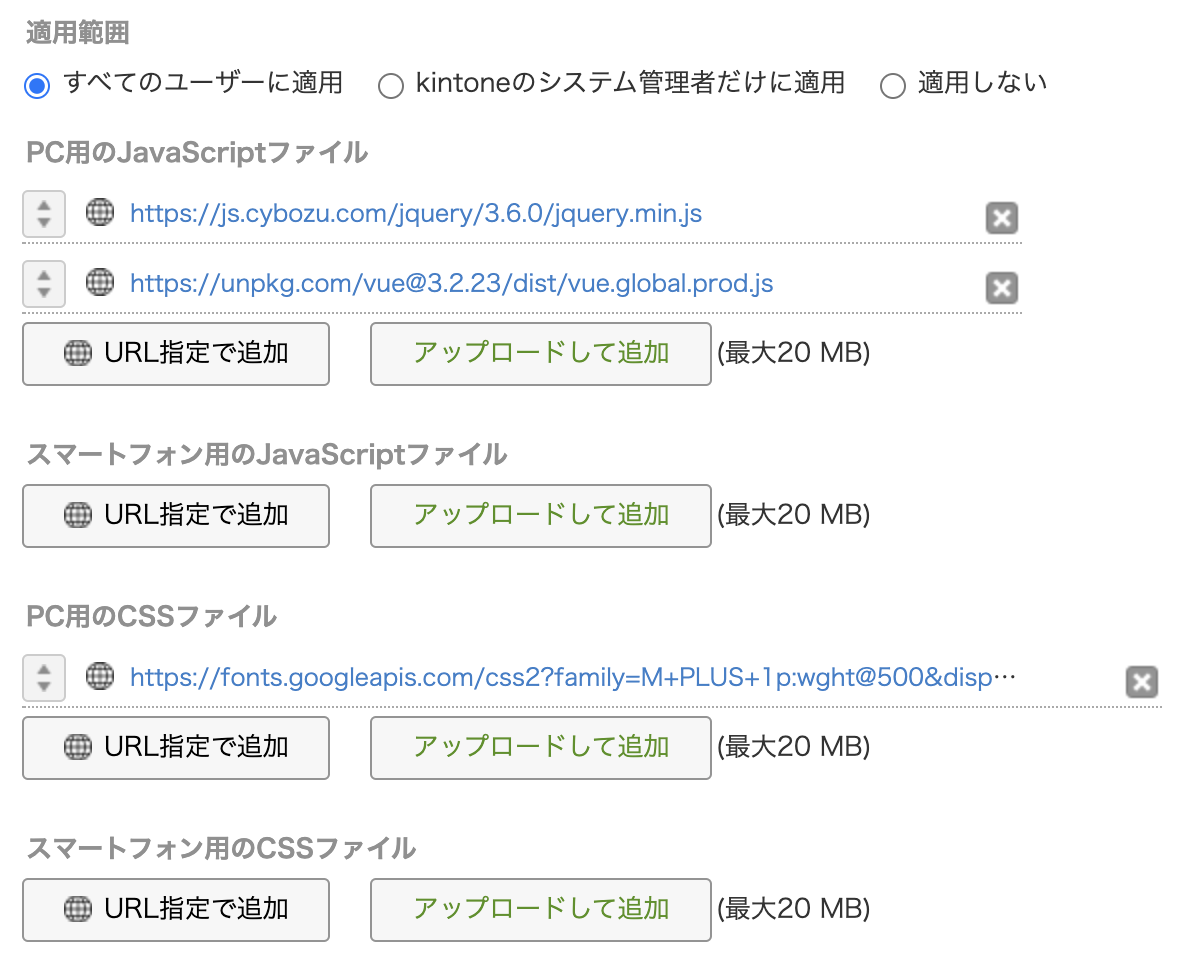The height and width of the screenshot is (968, 1188).
Task: Select 'すべてのユーザーに適用' radio option
Action: (37, 85)
